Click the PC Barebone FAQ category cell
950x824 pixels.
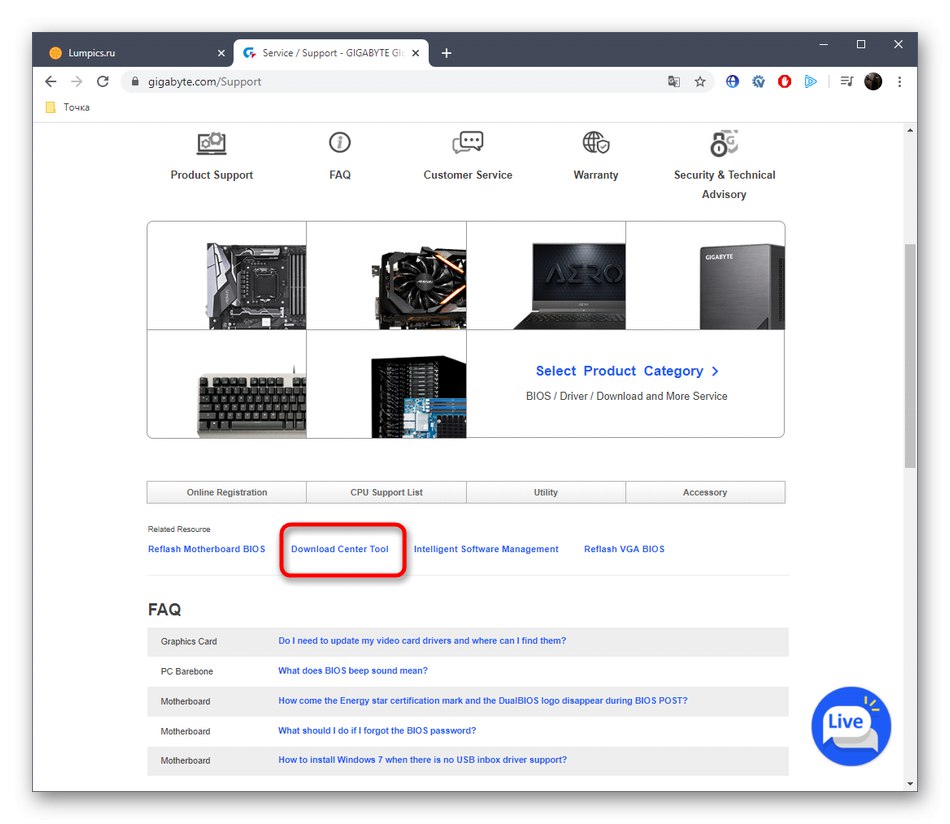pyautogui.click(x=187, y=671)
